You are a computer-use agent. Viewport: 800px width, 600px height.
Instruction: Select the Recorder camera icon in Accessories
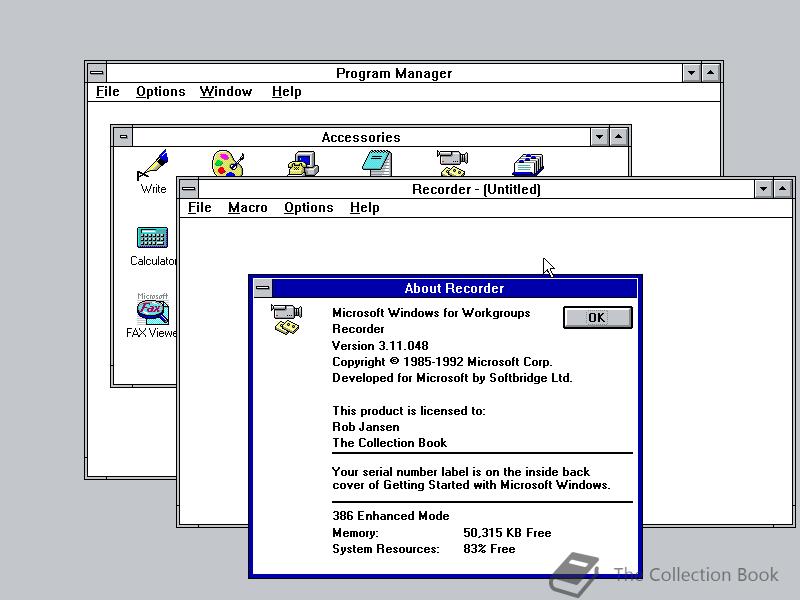453,163
